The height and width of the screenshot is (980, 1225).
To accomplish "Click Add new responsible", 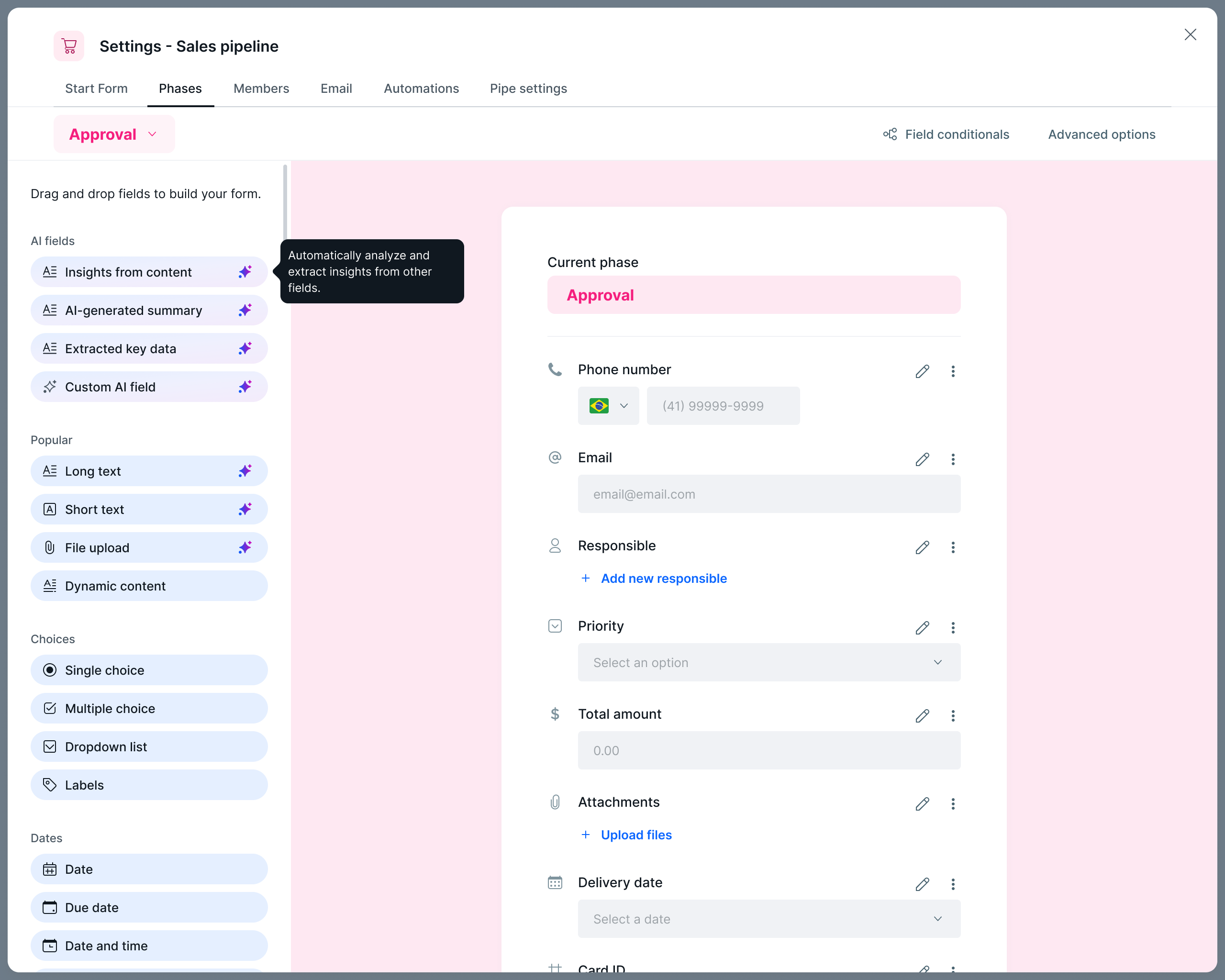I will click(663, 579).
